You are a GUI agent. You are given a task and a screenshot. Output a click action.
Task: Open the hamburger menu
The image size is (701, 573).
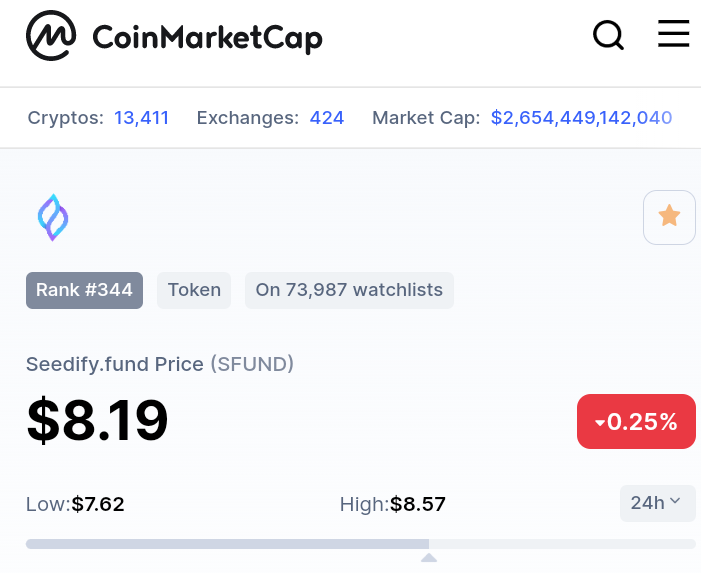[673, 33]
